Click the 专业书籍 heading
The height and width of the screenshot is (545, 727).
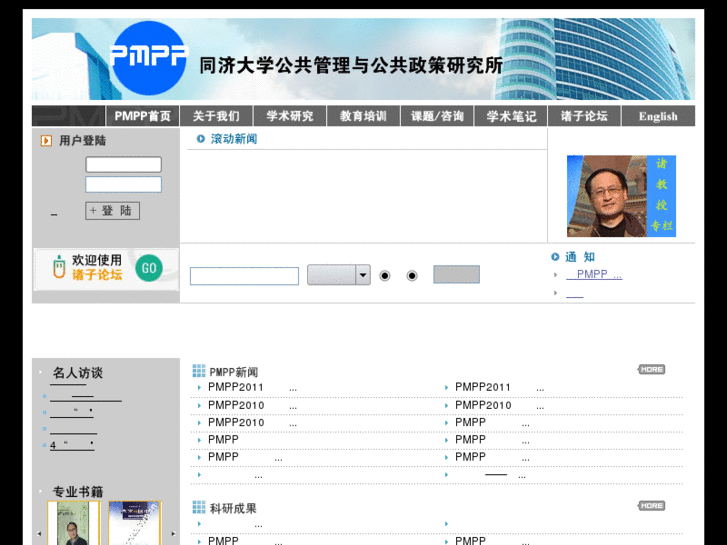[78, 492]
